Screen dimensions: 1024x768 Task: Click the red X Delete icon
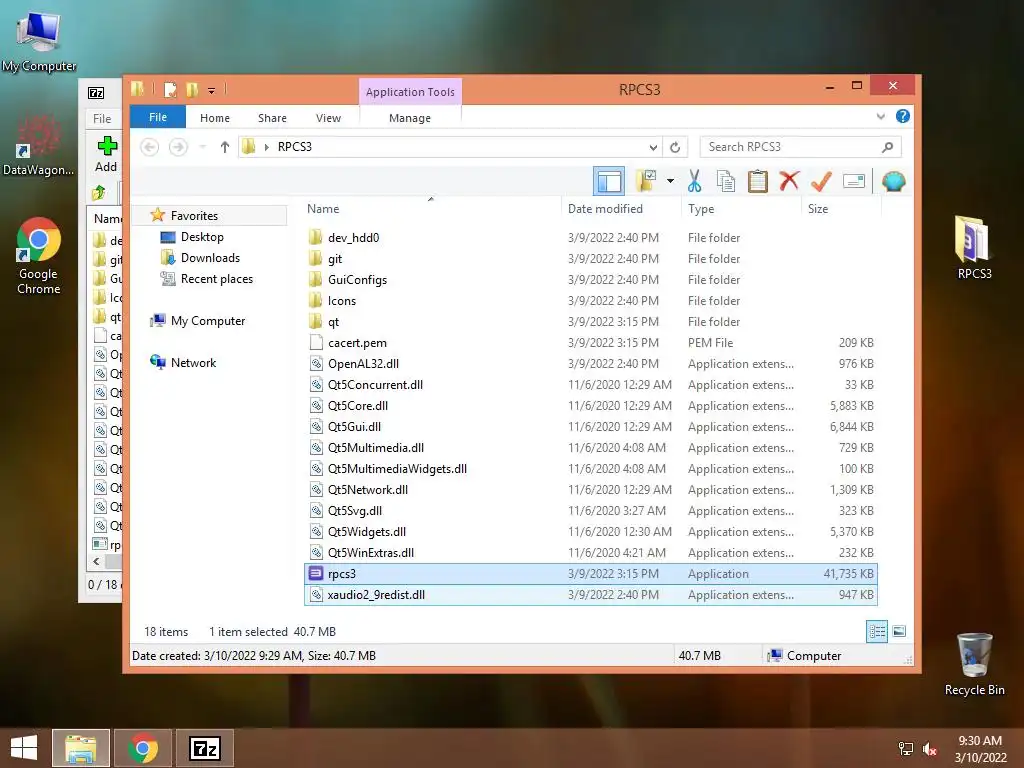tap(789, 180)
